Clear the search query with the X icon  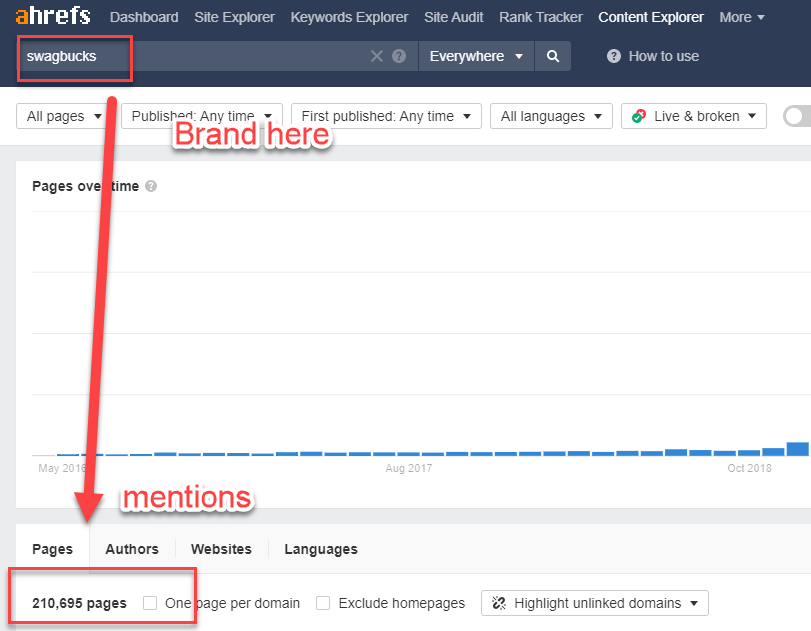pyautogui.click(x=378, y=56)
